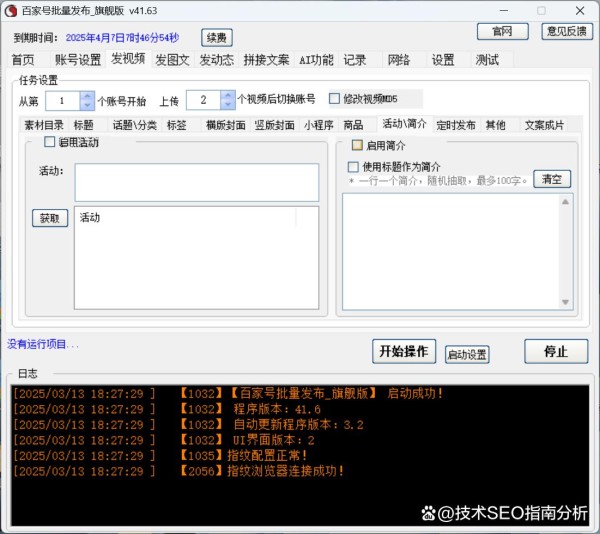The image size is (600, 534).
Task: Open the 账号设置 tab
Action: [x=78, y=60]
